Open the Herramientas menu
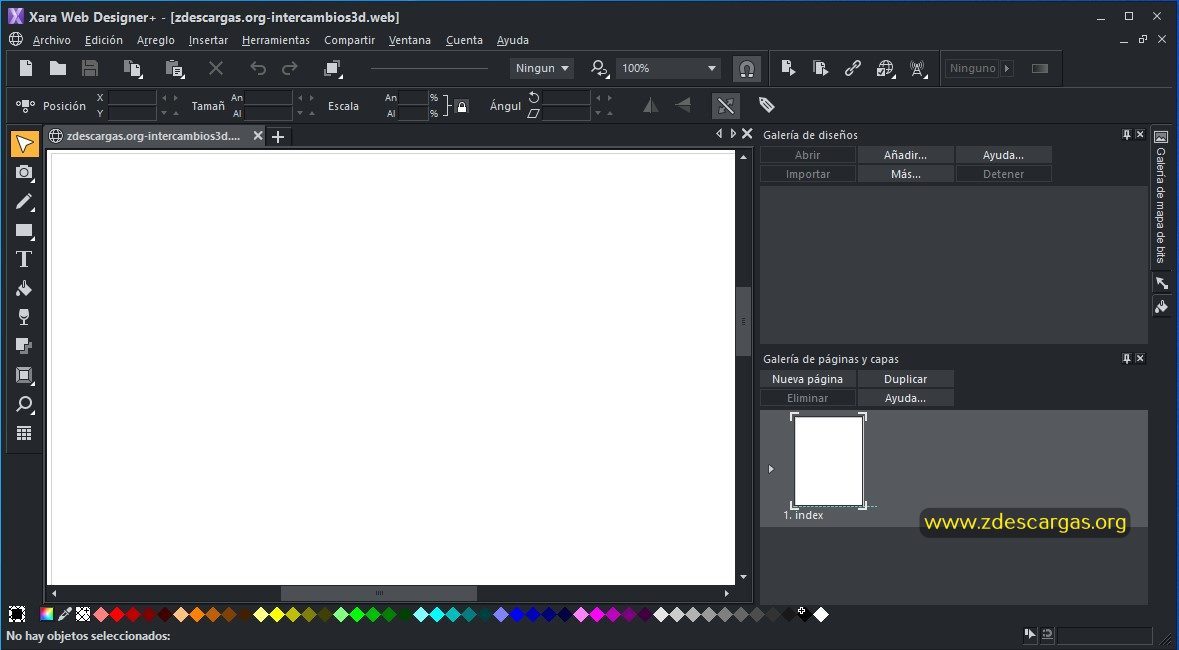 [x=276, y=40]
